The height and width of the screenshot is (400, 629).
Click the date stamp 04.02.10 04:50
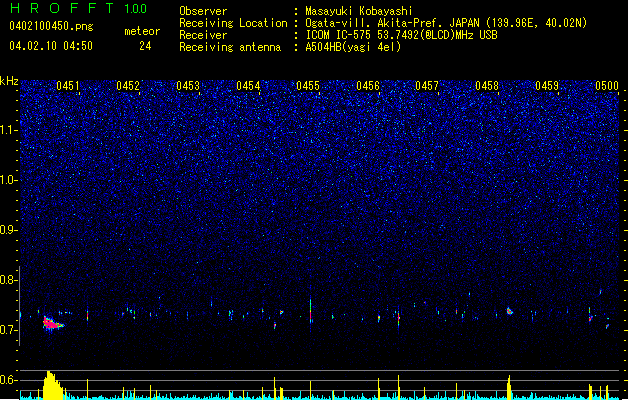(x=51, y=46)
